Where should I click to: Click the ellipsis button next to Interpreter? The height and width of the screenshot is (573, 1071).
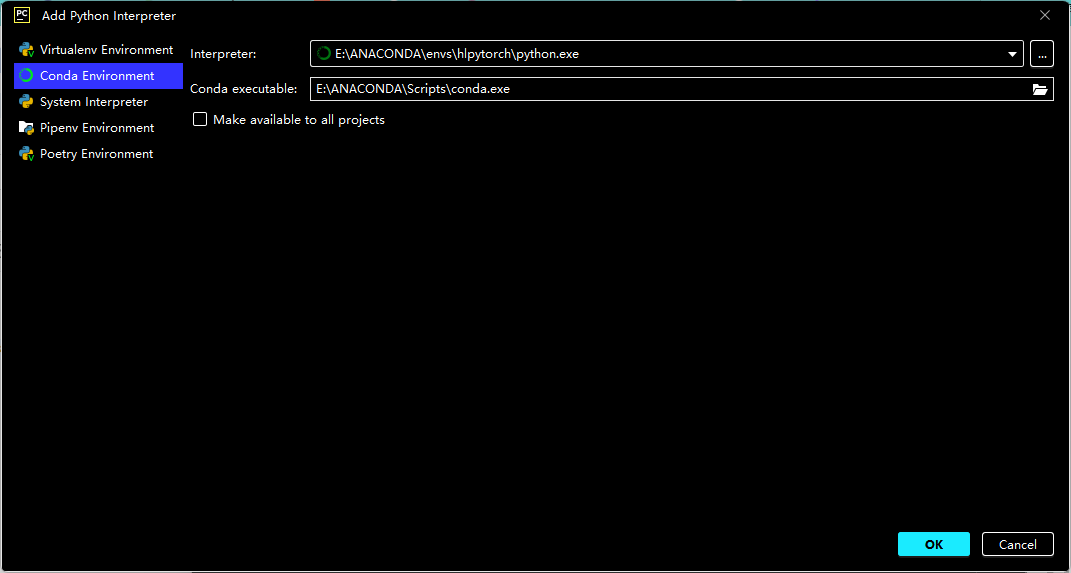pyautogui.click(x=1042, y=53)
